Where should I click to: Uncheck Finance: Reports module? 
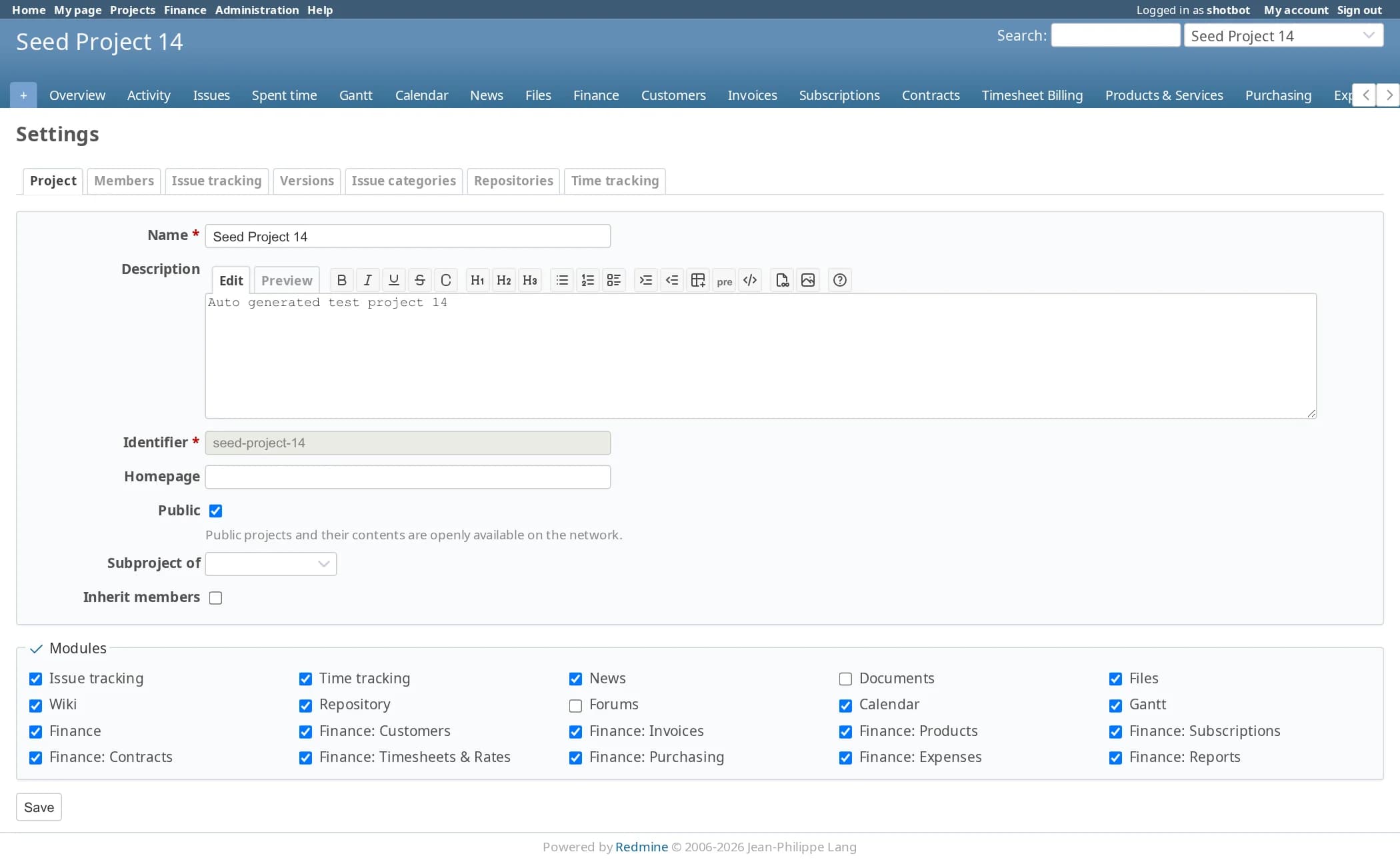(x=1115, y=758)
